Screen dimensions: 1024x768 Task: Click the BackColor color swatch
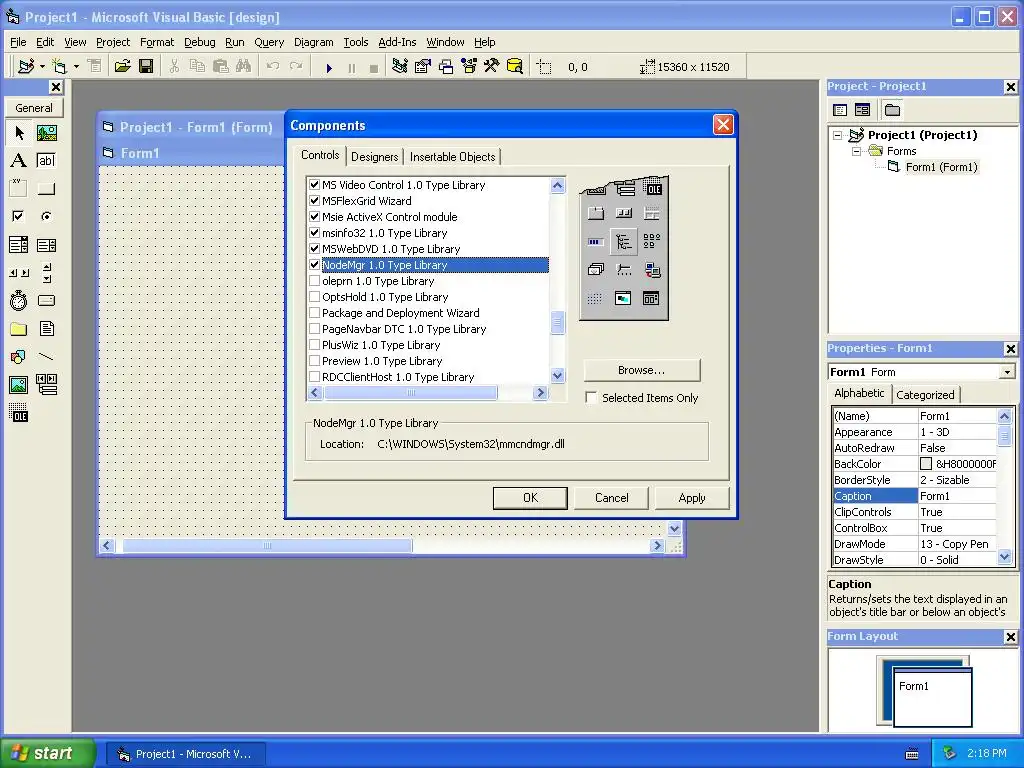pos(925,464)
